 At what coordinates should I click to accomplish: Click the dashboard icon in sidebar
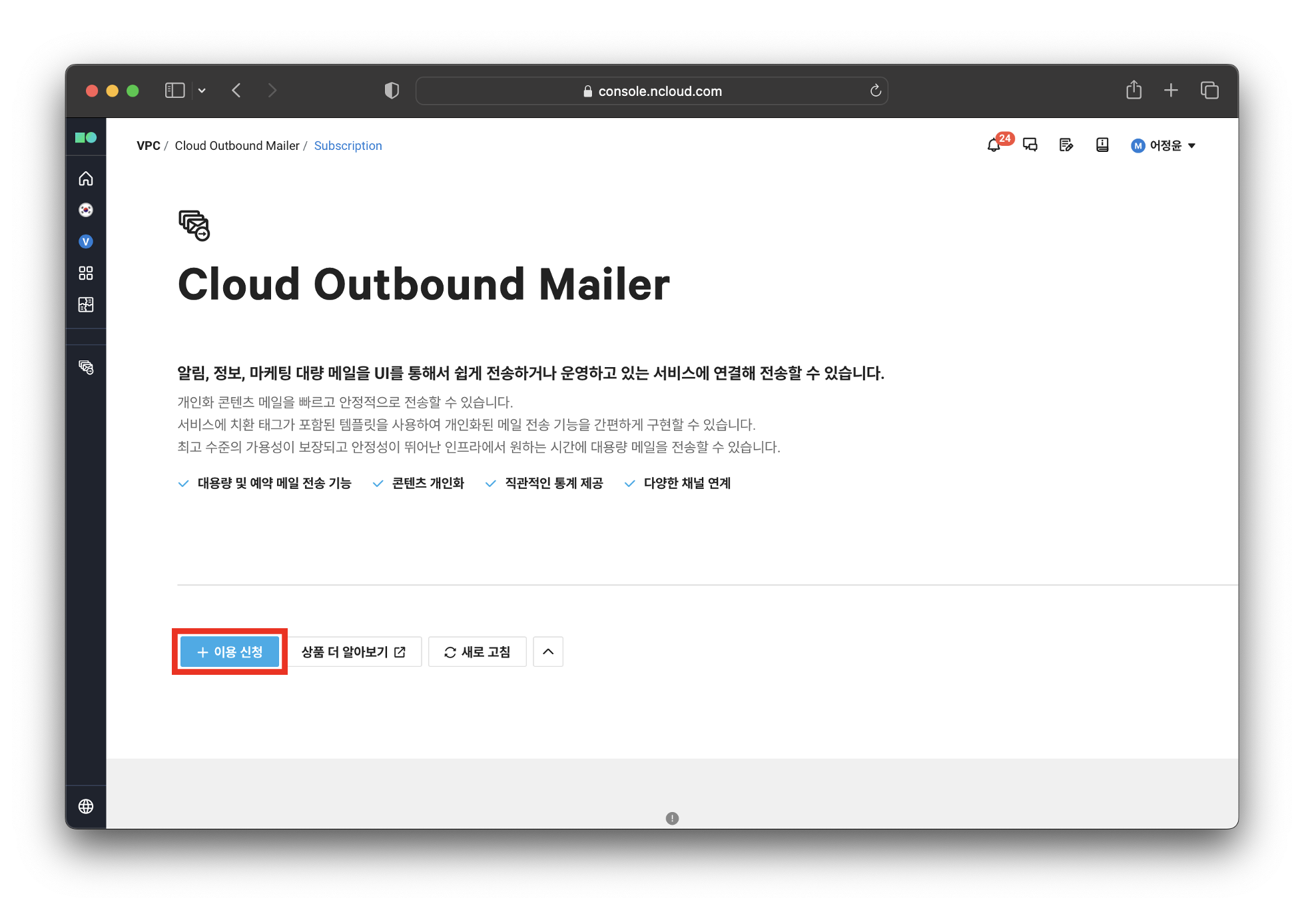(x=86, y=304)
